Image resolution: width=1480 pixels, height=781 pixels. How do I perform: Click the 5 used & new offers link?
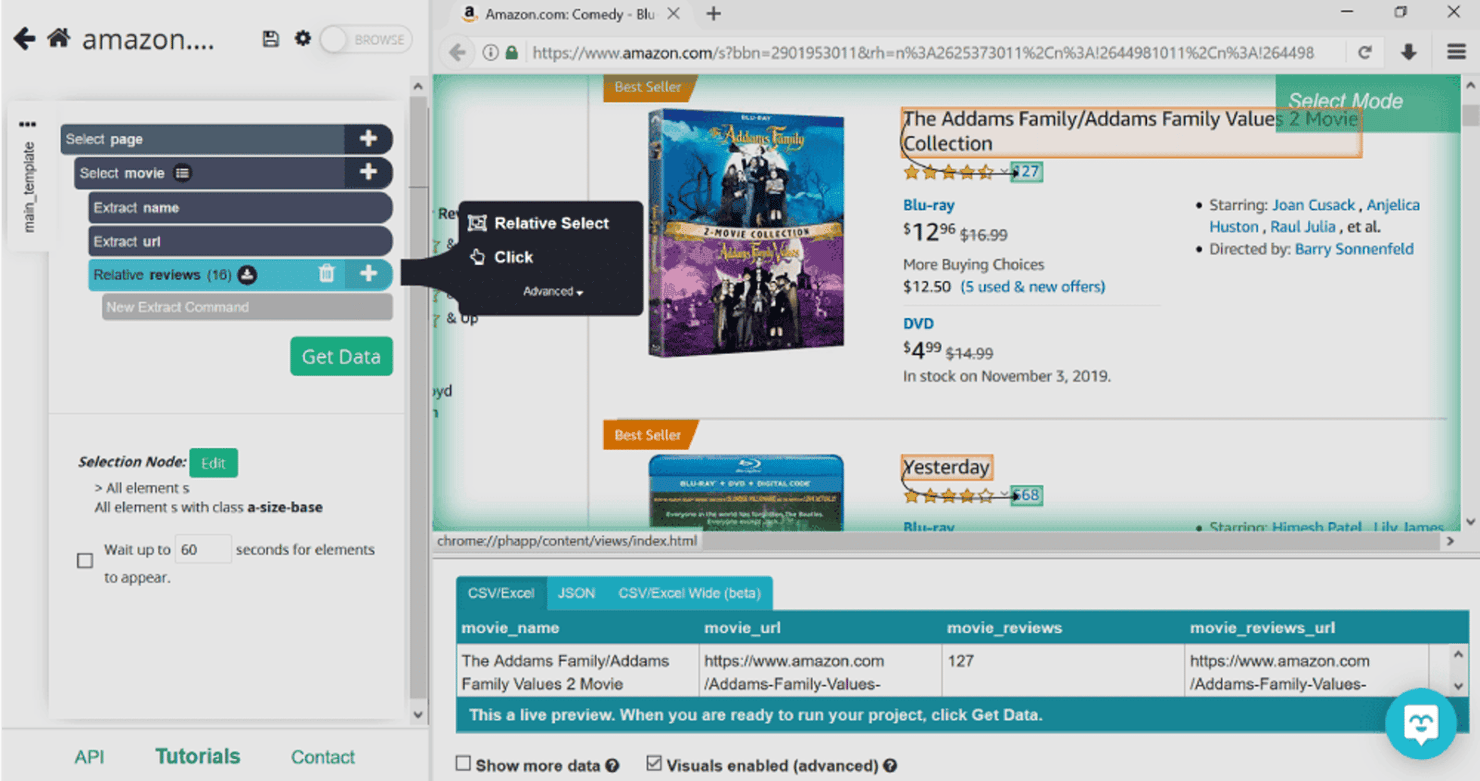click(x=1033, y=287)
